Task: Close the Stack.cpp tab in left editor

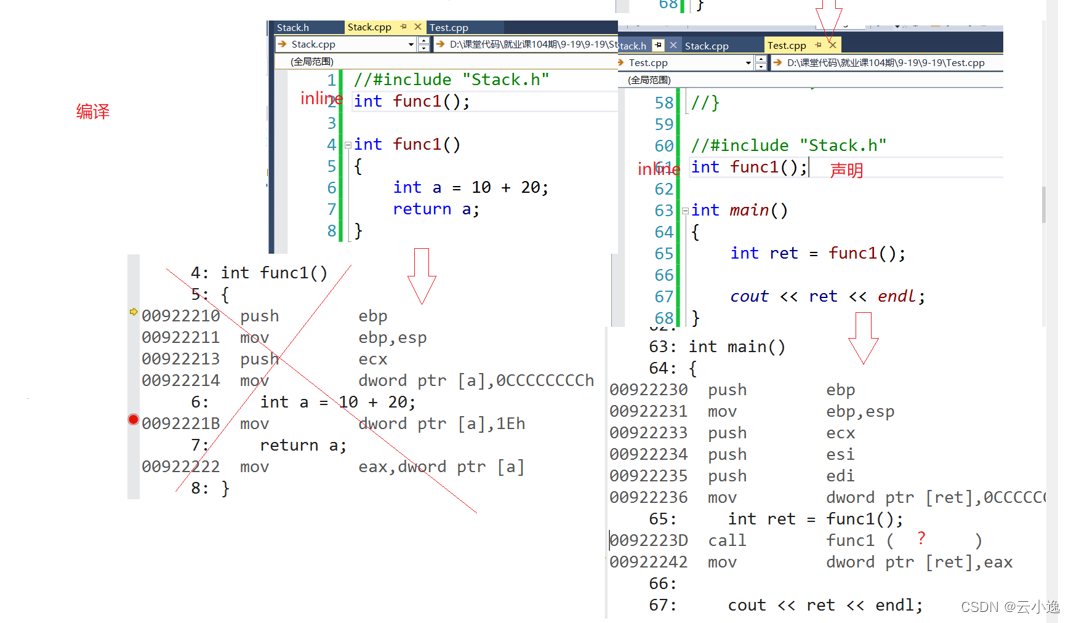Action: pyautogui.click(x=417, y=27)
